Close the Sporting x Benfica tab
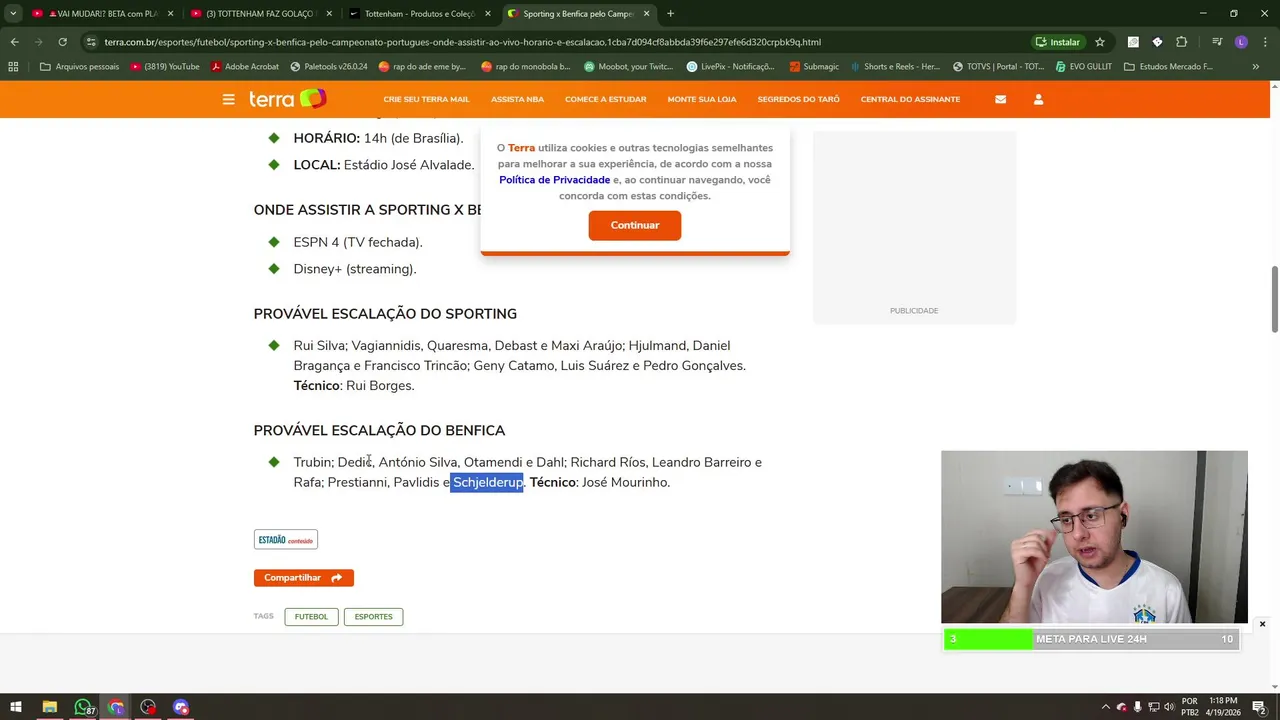1280x720 pixels. coord(646,14)
